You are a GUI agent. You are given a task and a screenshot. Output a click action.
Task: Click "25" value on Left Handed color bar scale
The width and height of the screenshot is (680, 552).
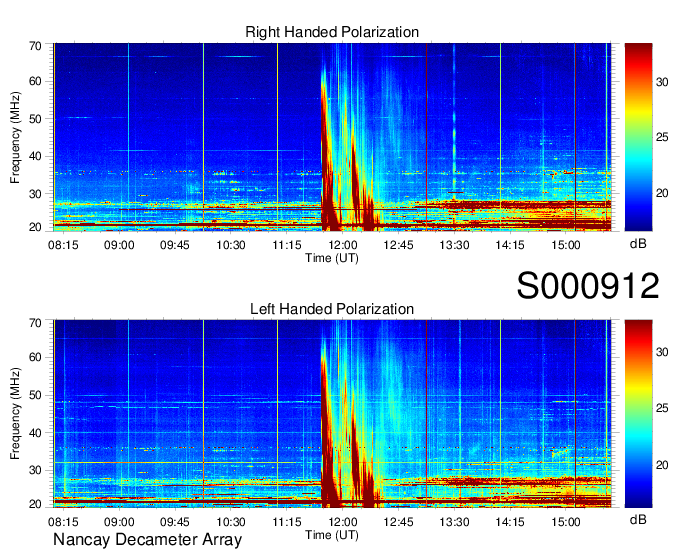(x=662, y=408)
